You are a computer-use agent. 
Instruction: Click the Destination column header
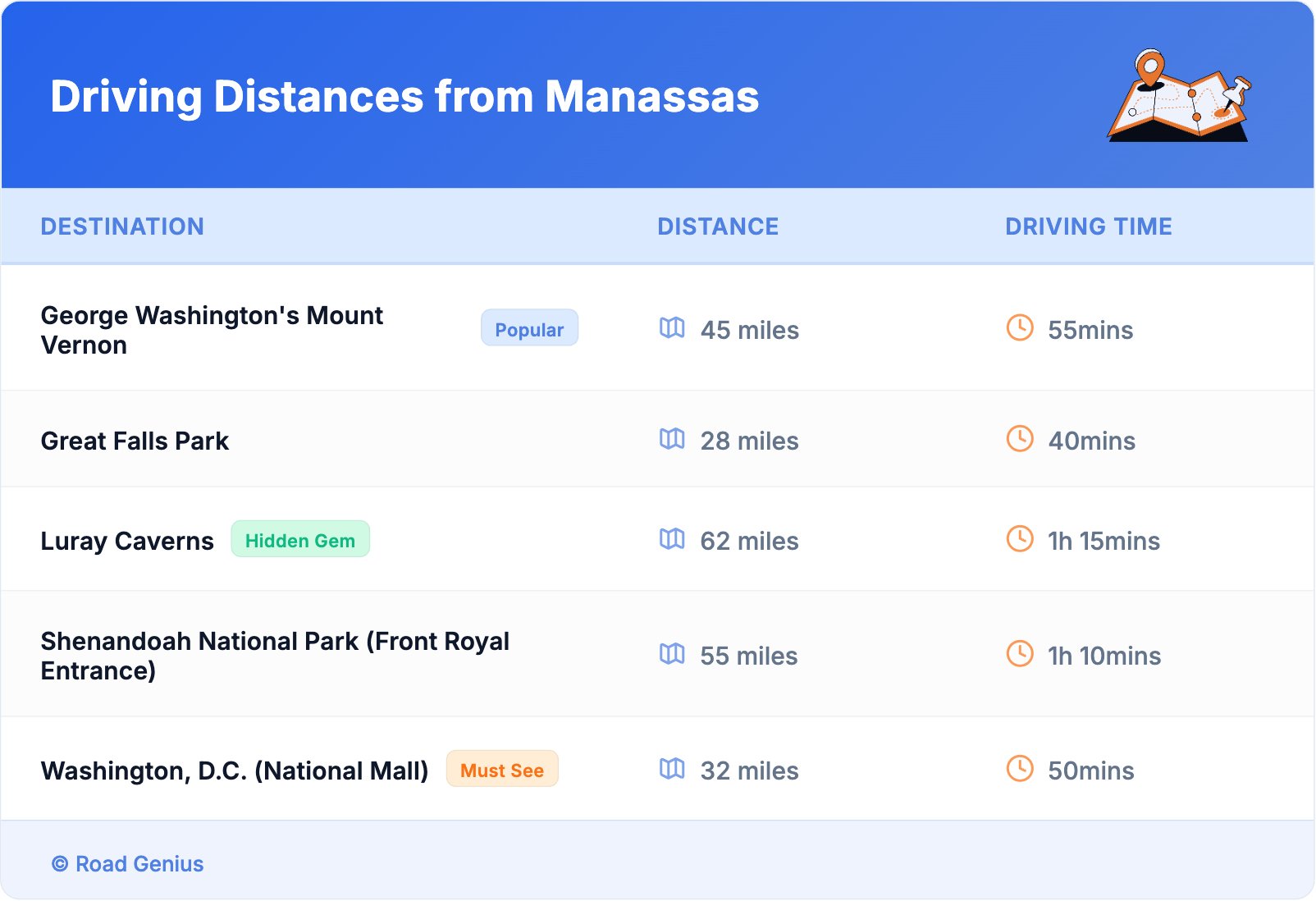click(x=122, y=226)
